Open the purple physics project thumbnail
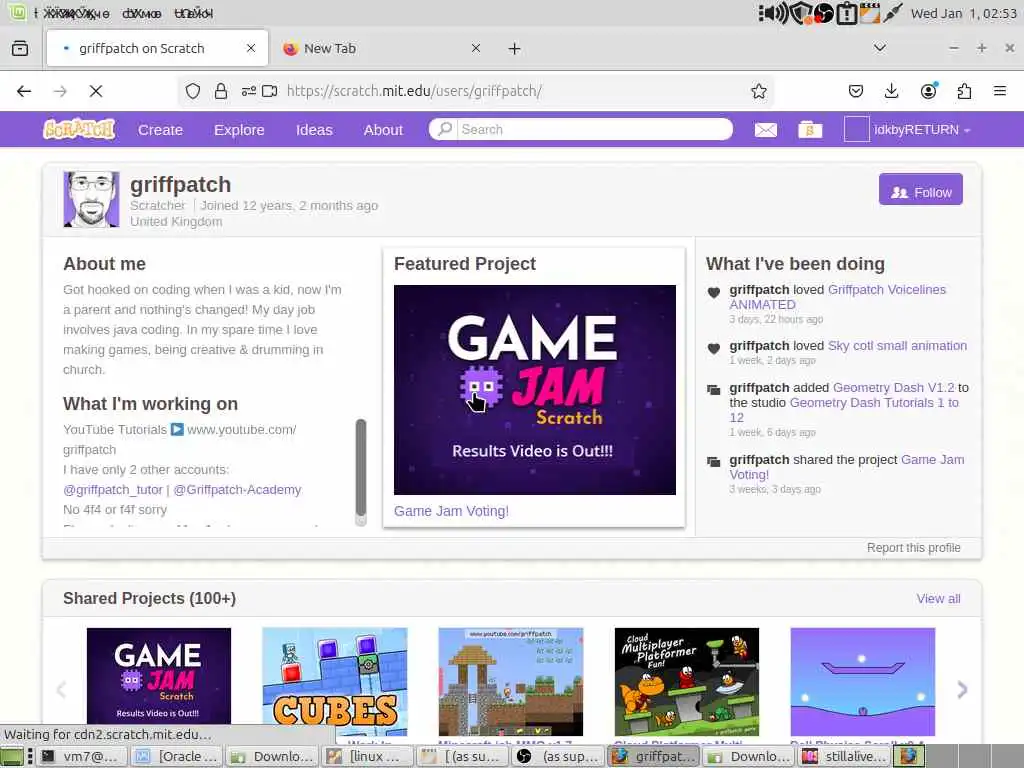Image resolution: width=1024 pixels, height=768 pixels. click(x=863, y=682)
